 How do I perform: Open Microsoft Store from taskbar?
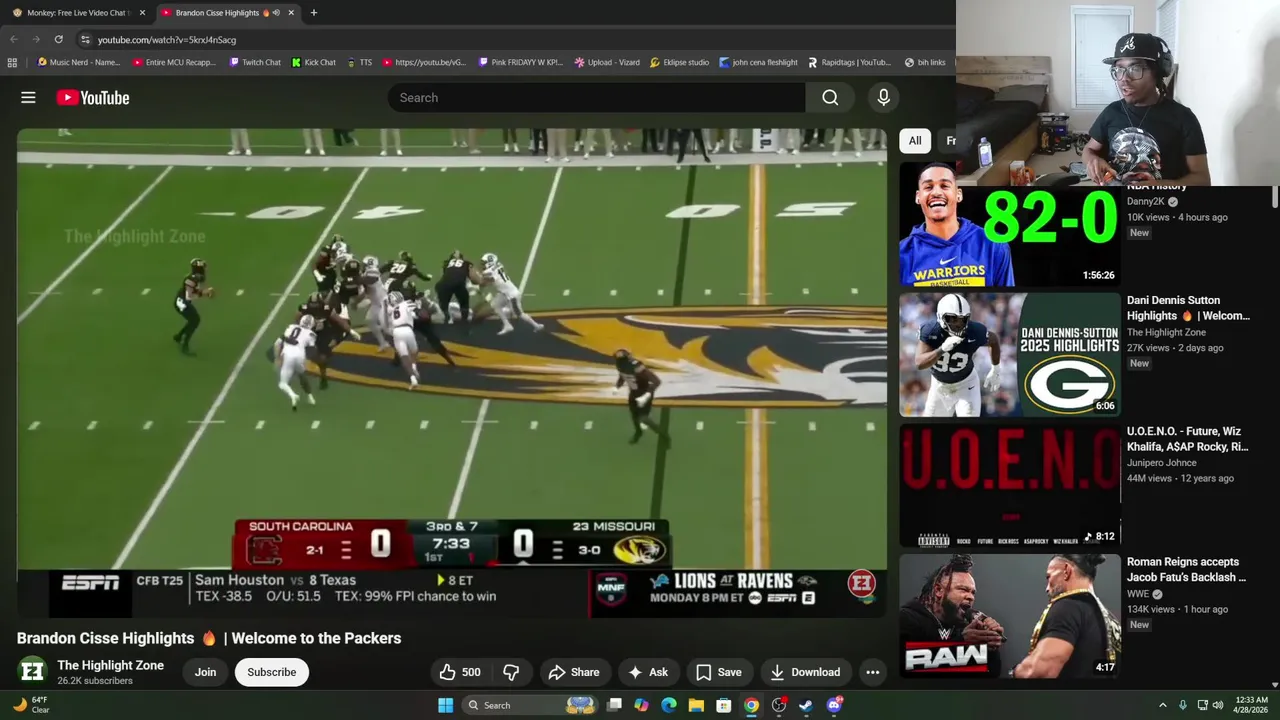click(724, 705)
